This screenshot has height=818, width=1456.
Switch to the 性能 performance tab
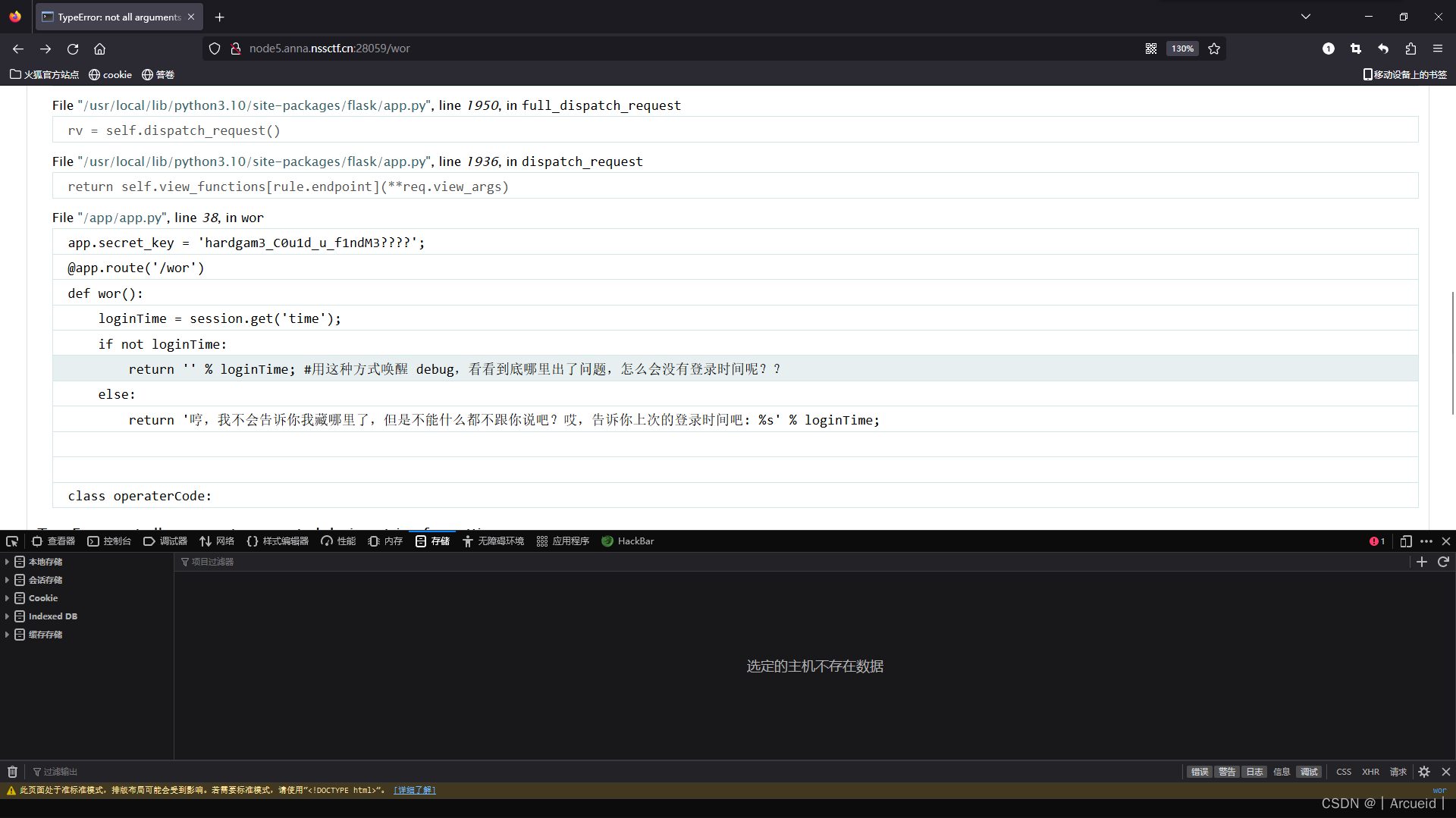(x=338, y=541)
